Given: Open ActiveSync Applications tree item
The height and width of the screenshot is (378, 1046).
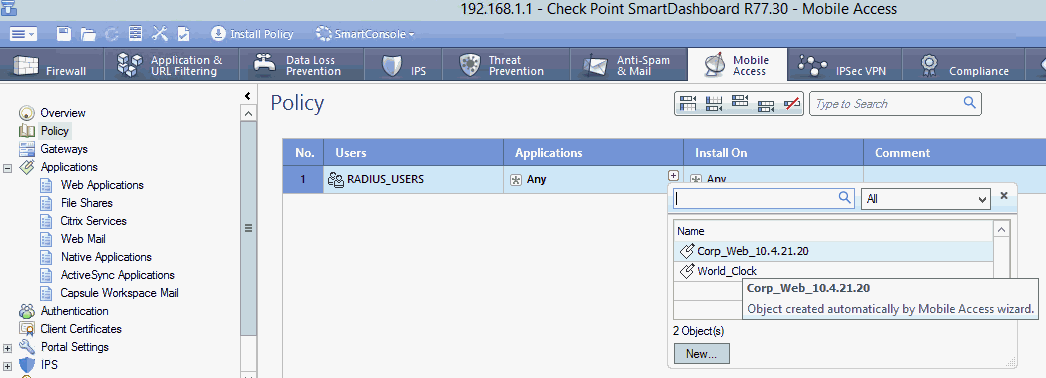Looking at the screenshot, I should coord(117,275).
